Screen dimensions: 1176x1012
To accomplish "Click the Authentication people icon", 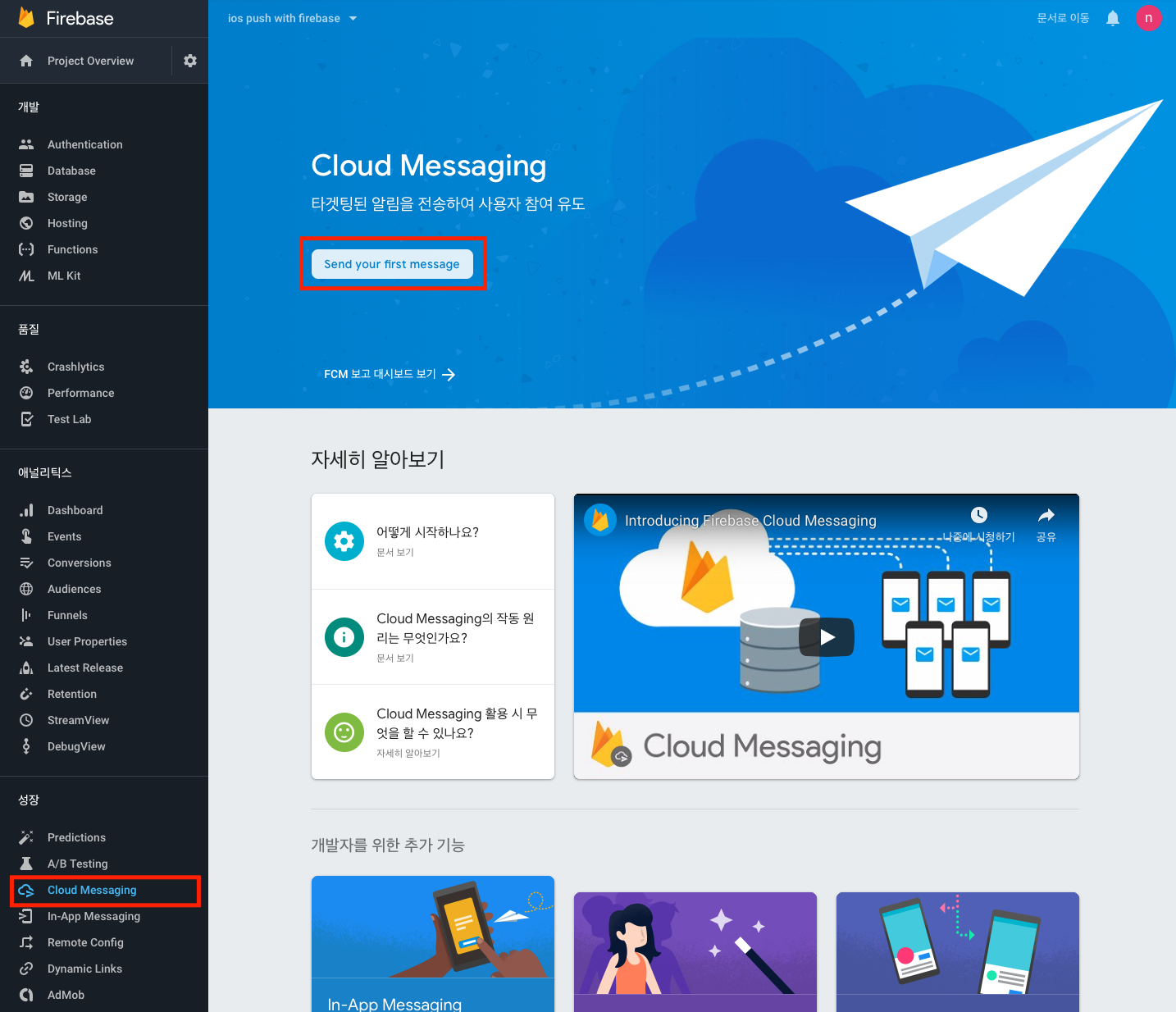I will 26,144.
